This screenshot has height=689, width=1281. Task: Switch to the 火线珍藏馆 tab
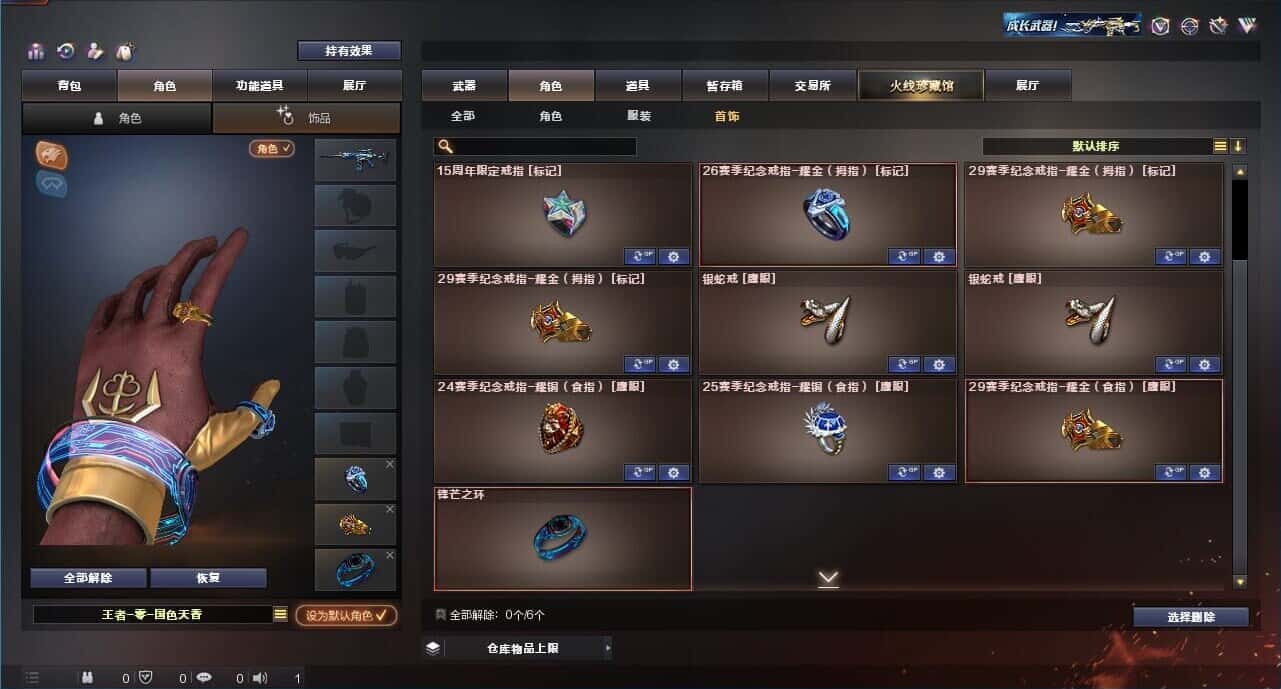pyautogui.click(x=921, y=85)
